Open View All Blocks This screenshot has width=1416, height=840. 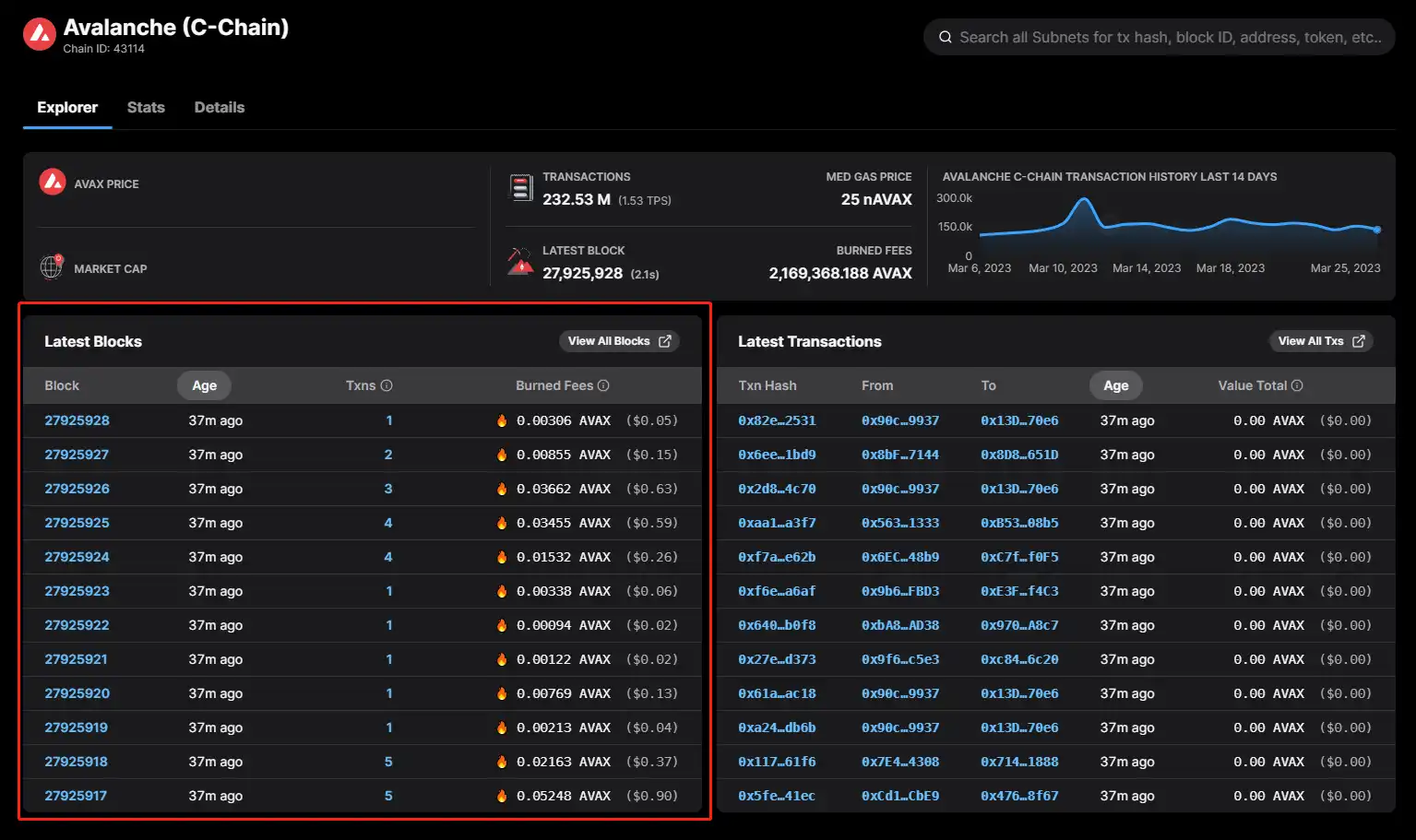(x=619, y=341)
